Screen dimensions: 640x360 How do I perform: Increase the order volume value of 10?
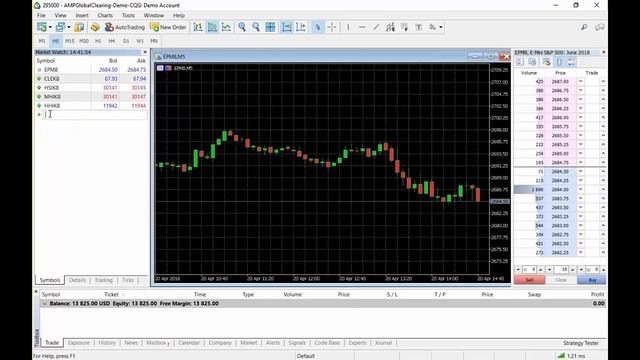[572, 269]
